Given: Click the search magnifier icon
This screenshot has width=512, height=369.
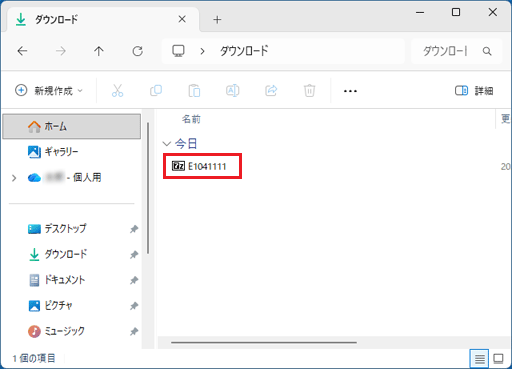Looking at the screenshot, I should (487, 51).
